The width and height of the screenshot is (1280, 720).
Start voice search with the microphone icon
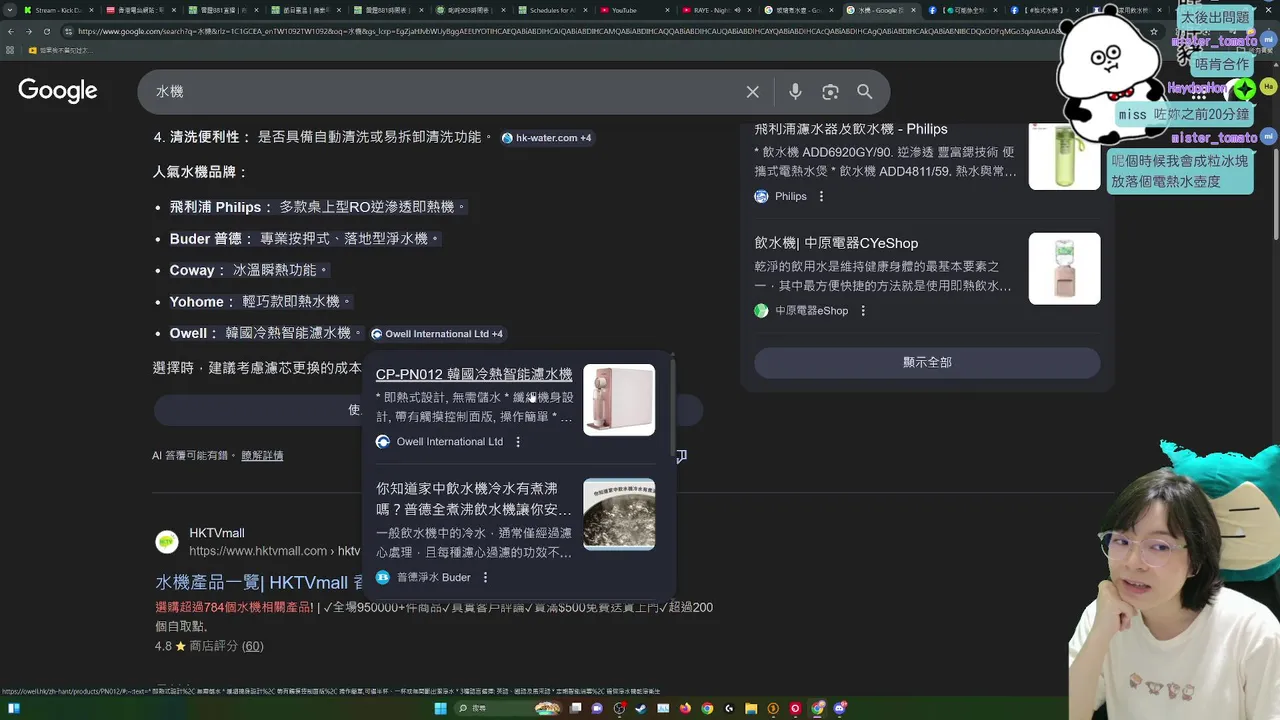pyautogui.click(x=795, y=92)
